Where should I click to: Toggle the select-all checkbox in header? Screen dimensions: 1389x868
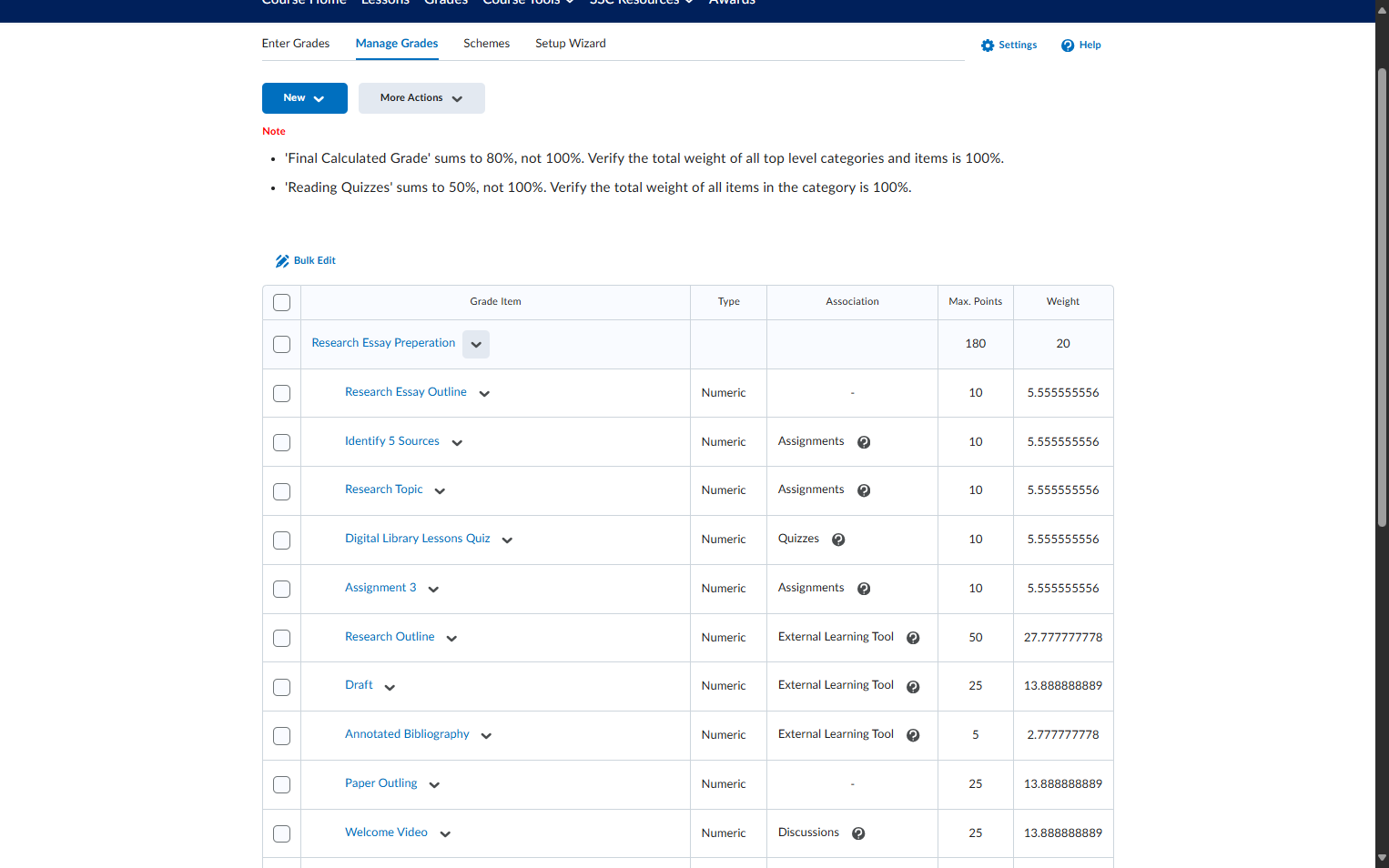282,303
